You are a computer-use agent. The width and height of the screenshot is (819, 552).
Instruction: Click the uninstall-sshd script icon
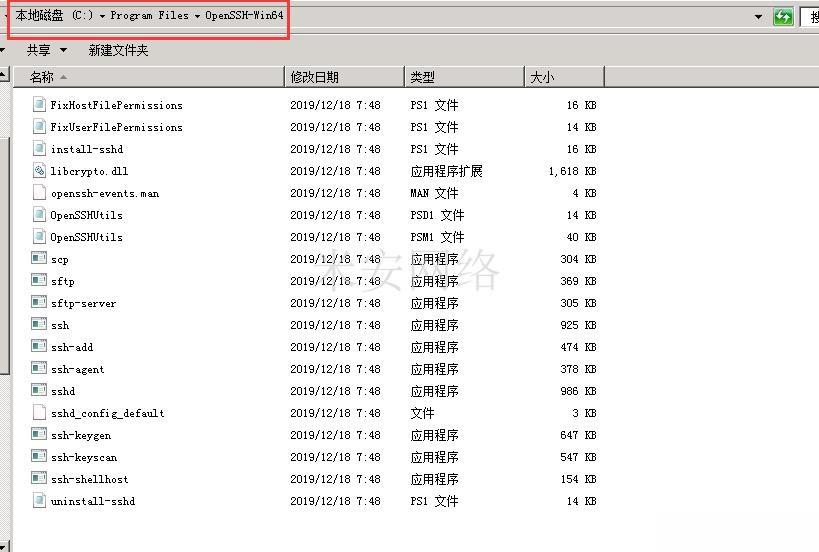tap(39, 500)
